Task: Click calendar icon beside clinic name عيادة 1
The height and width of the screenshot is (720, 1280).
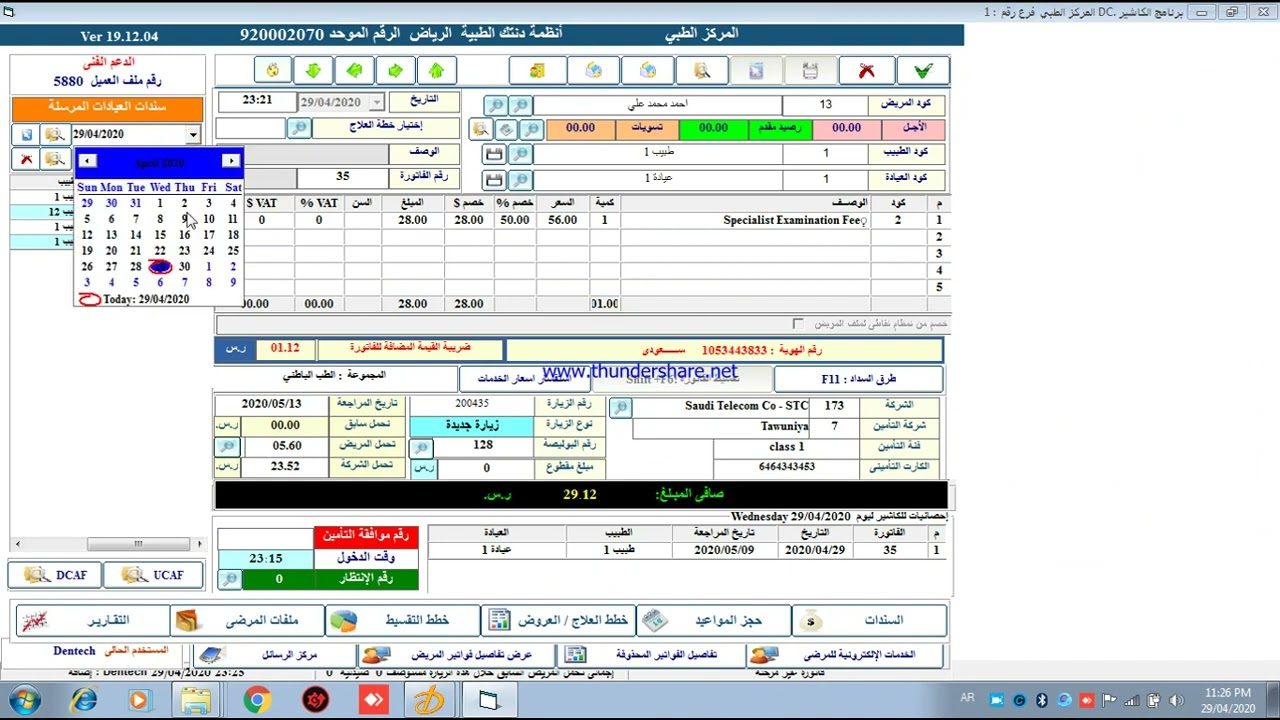Action: click(x=494, y=180)
